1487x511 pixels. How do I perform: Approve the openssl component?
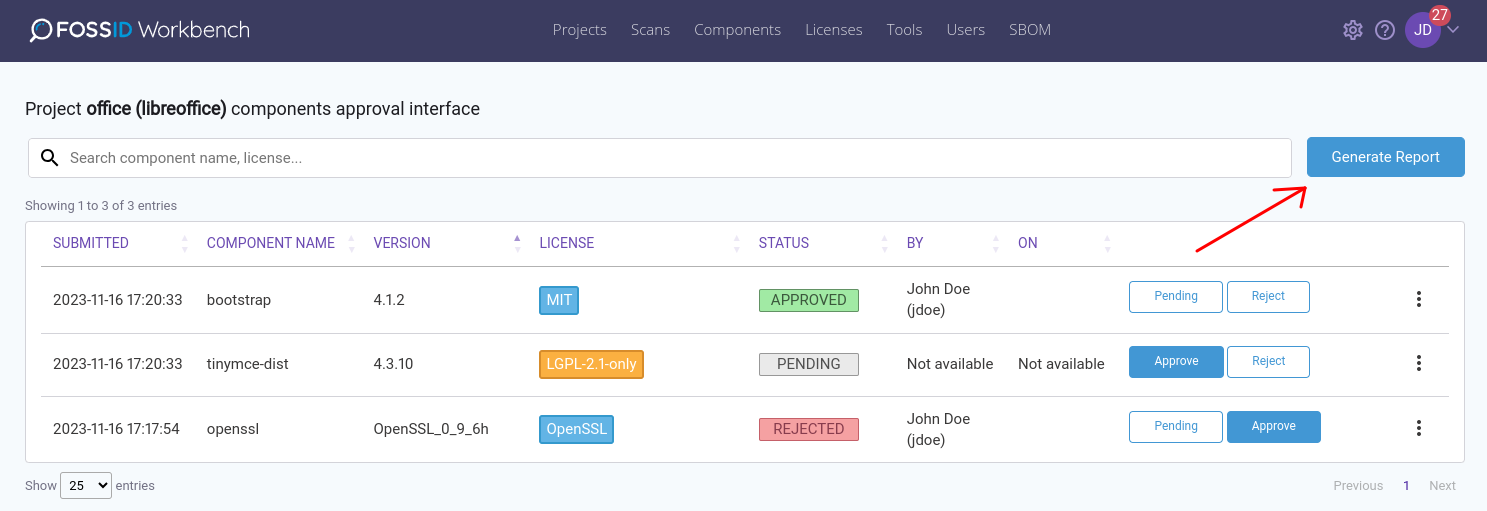1274,427
